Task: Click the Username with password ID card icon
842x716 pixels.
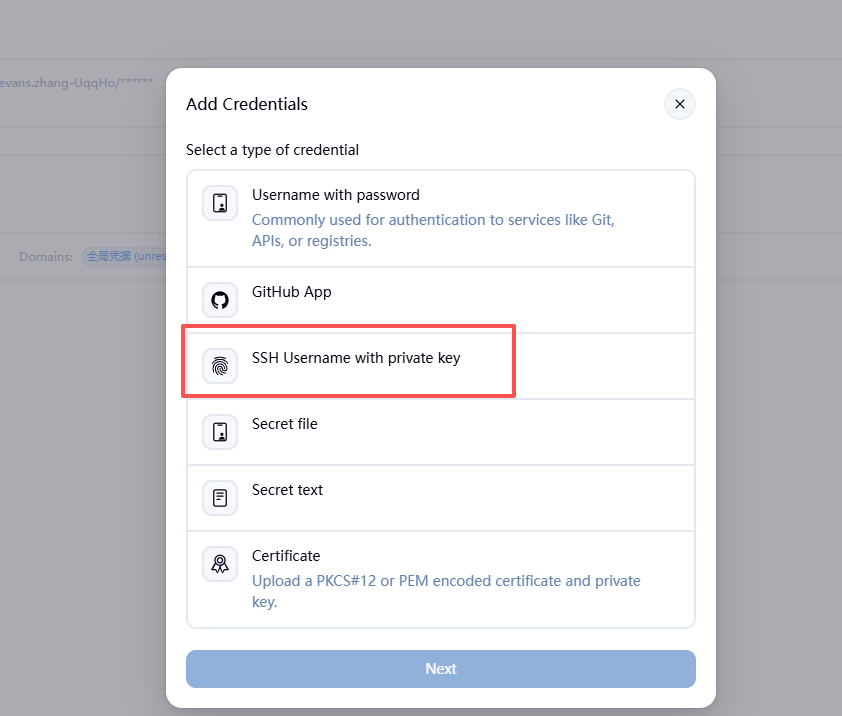Action: coord(220,203)
